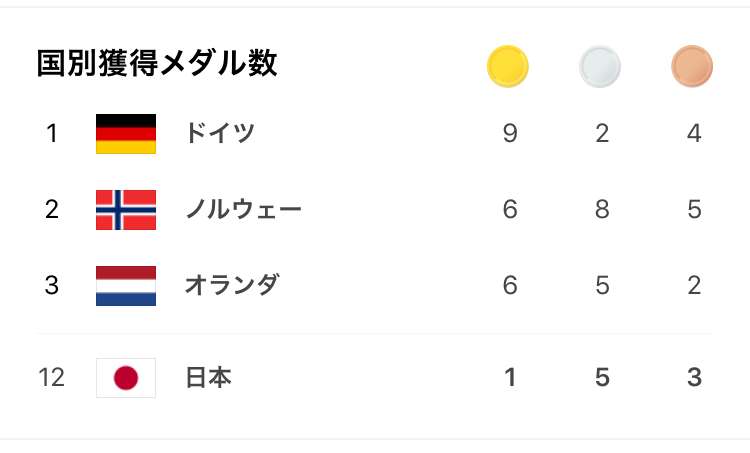The height and width of the screenshot is (453, 750).
Task: Click Norway's bronze medal count 5
Action: (x=695, y=209)
